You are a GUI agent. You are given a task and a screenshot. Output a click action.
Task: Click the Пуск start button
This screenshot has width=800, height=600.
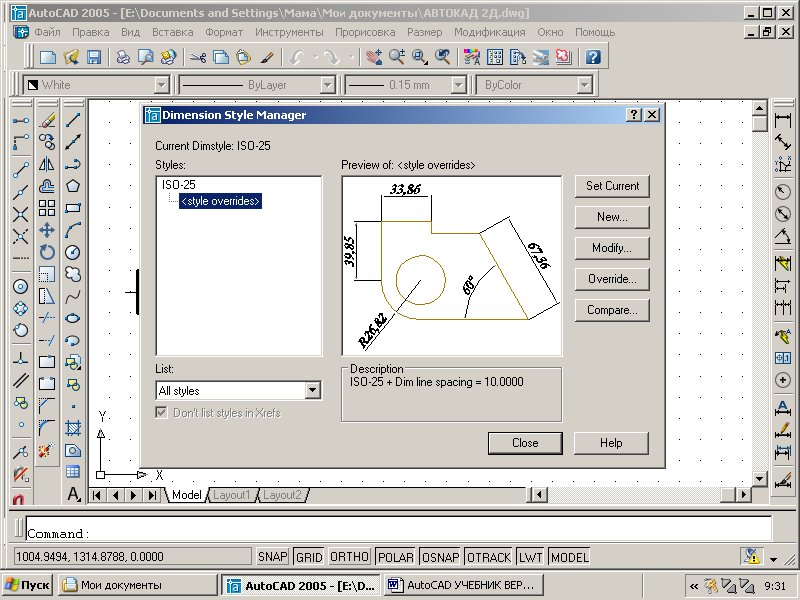28,585
